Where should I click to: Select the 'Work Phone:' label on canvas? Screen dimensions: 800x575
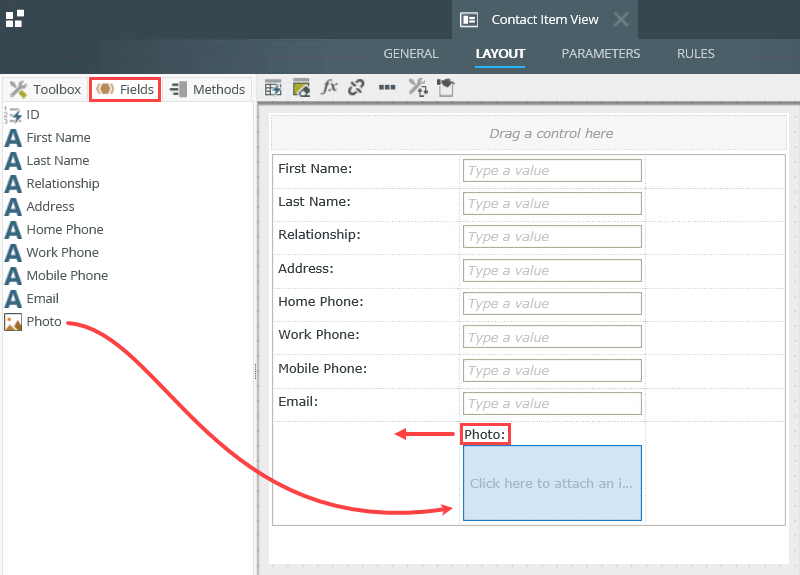318,335
